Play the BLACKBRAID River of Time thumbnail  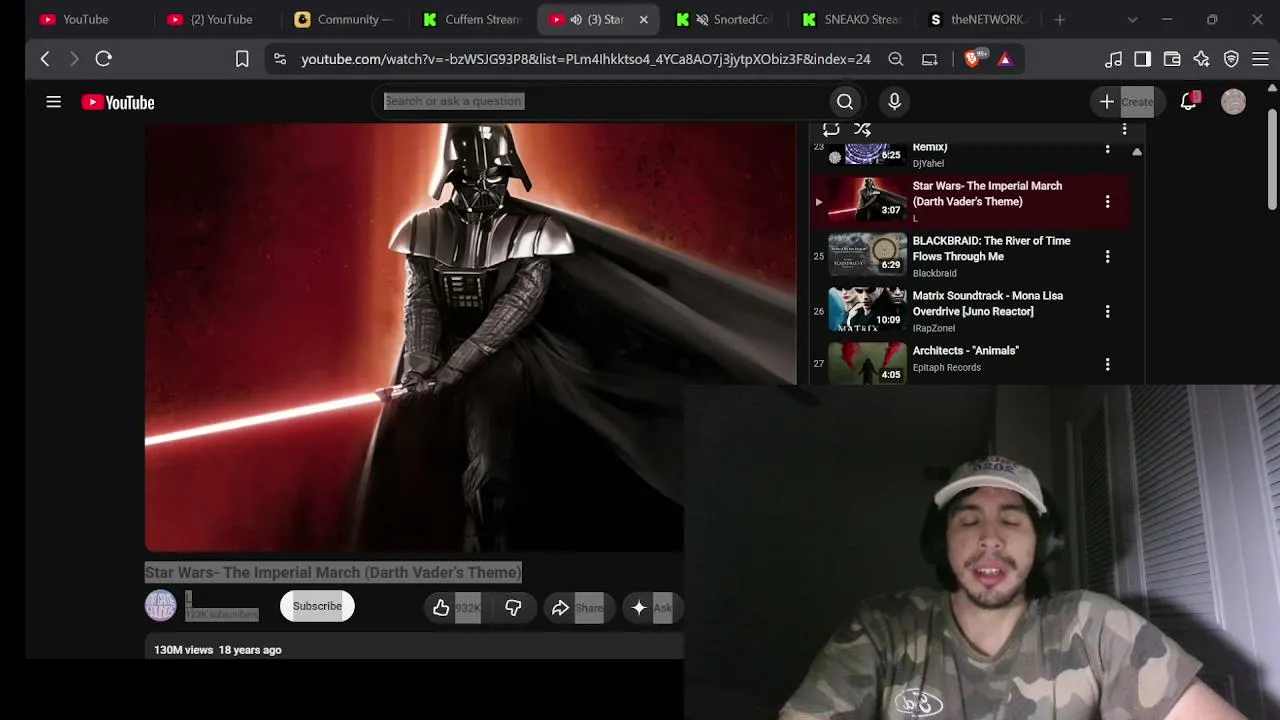[x=867, y=254]
